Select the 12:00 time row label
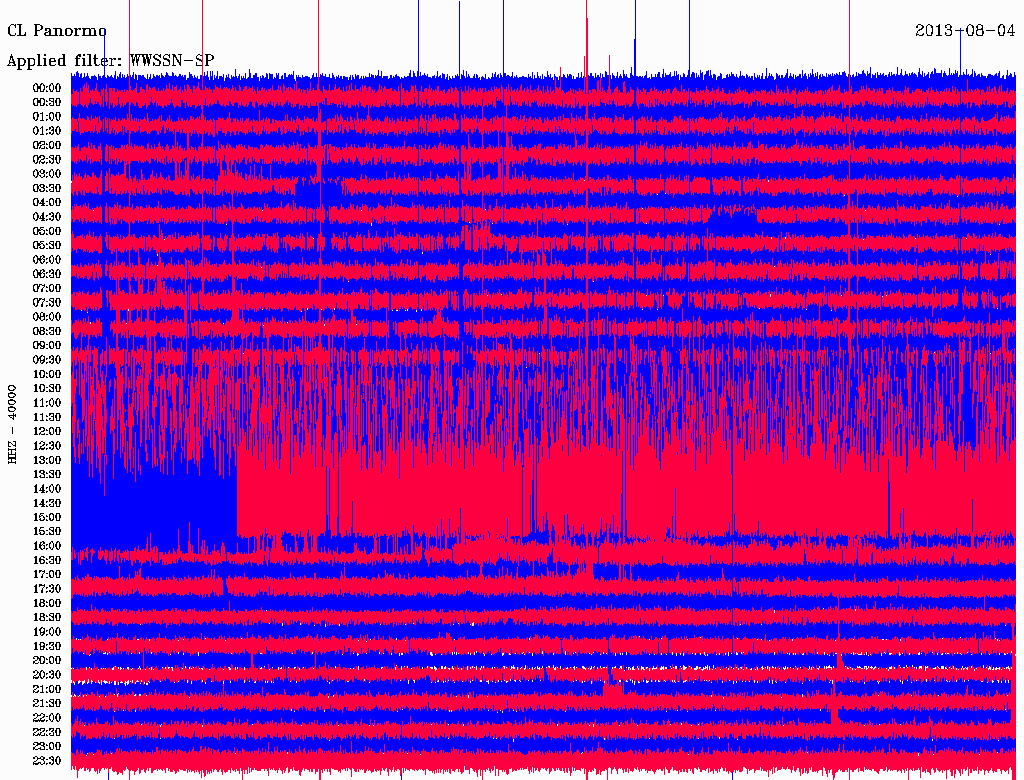1024x780 pixels. click(47, 432)
